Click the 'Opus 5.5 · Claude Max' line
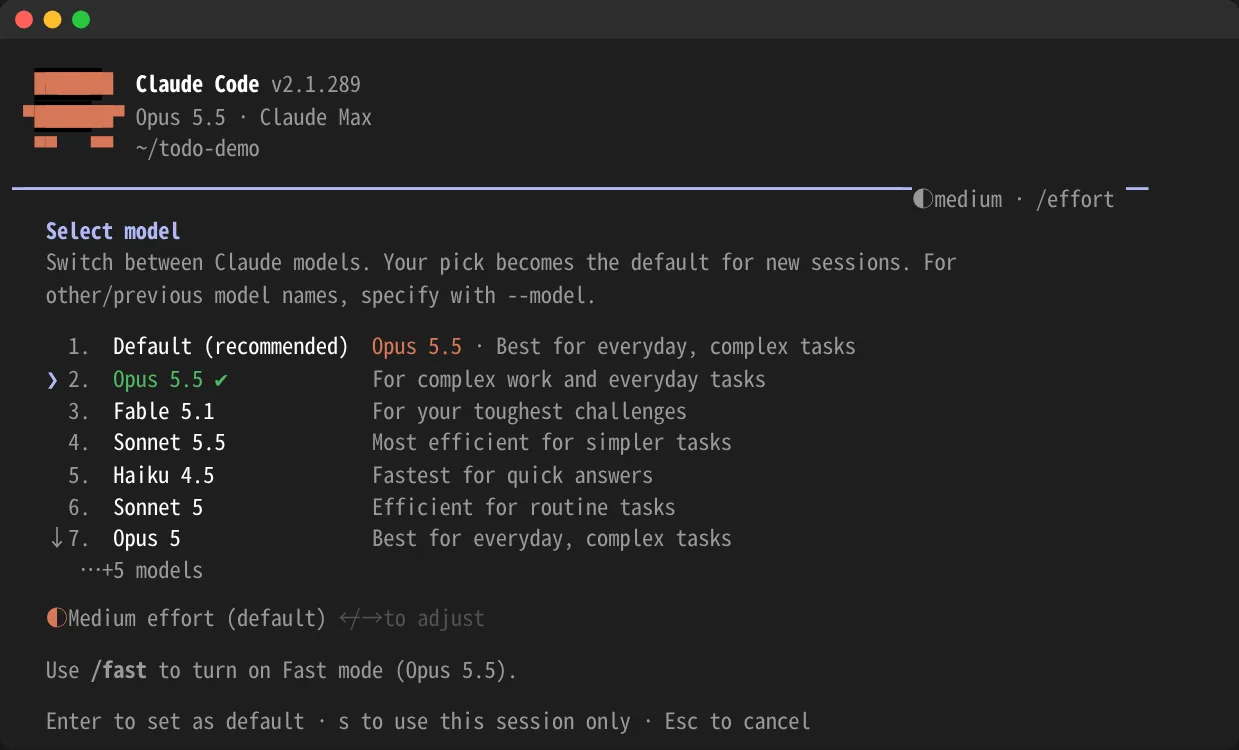Screen dimensions: 1239x750 coord(254,117)
